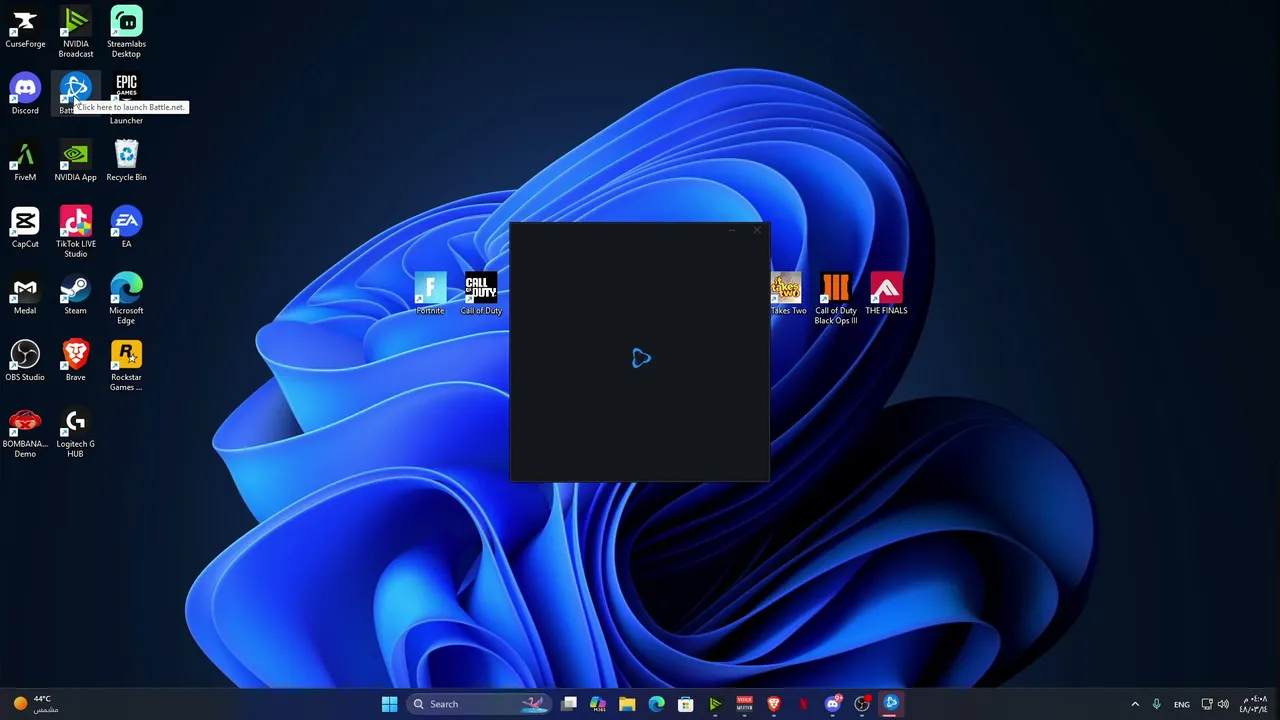This screenshot has width=1280, height=720.
Task: Click the microphone tray icon
Action: point(1157,704)
